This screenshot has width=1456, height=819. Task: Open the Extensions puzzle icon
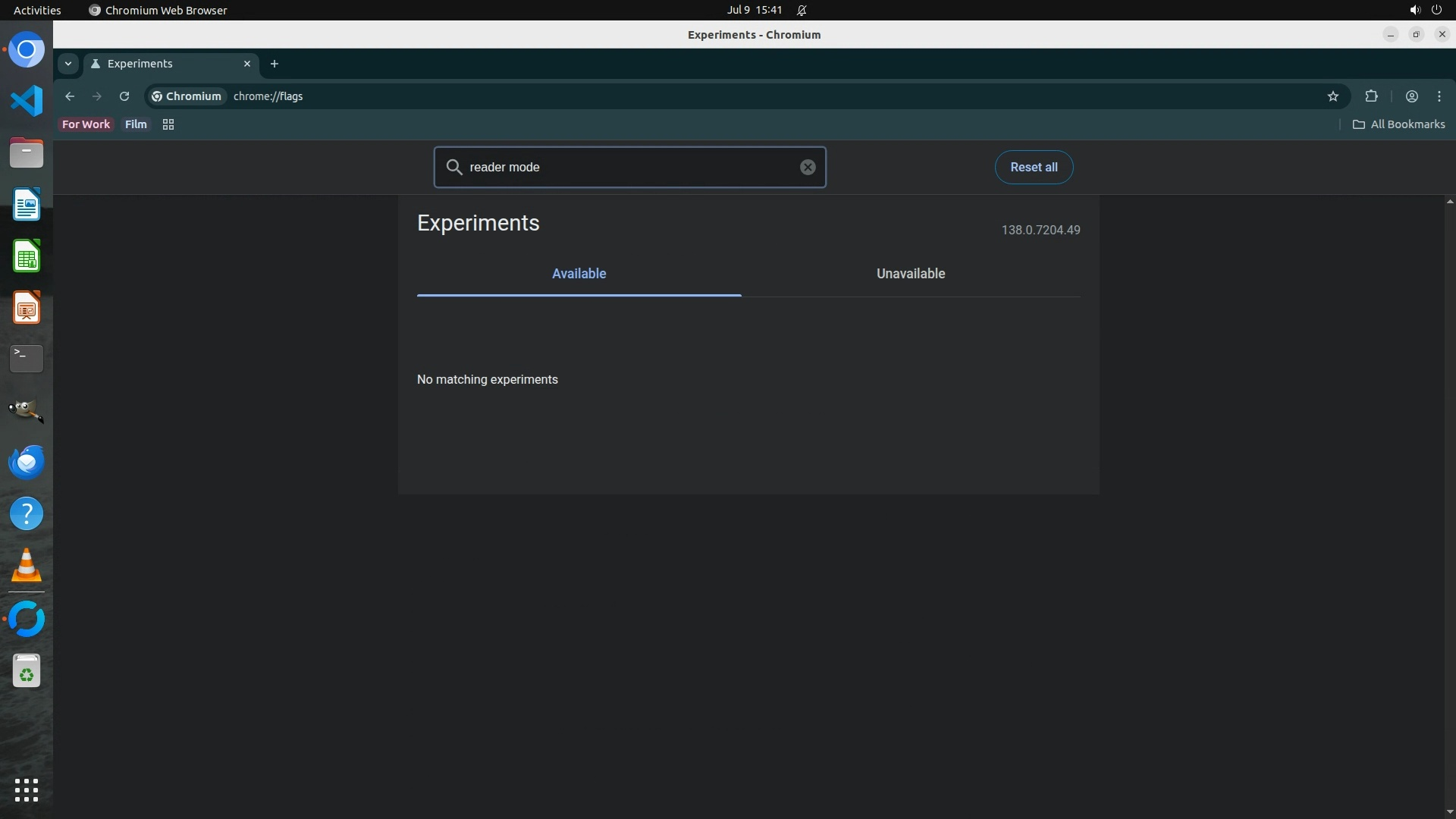point(1371,96)
